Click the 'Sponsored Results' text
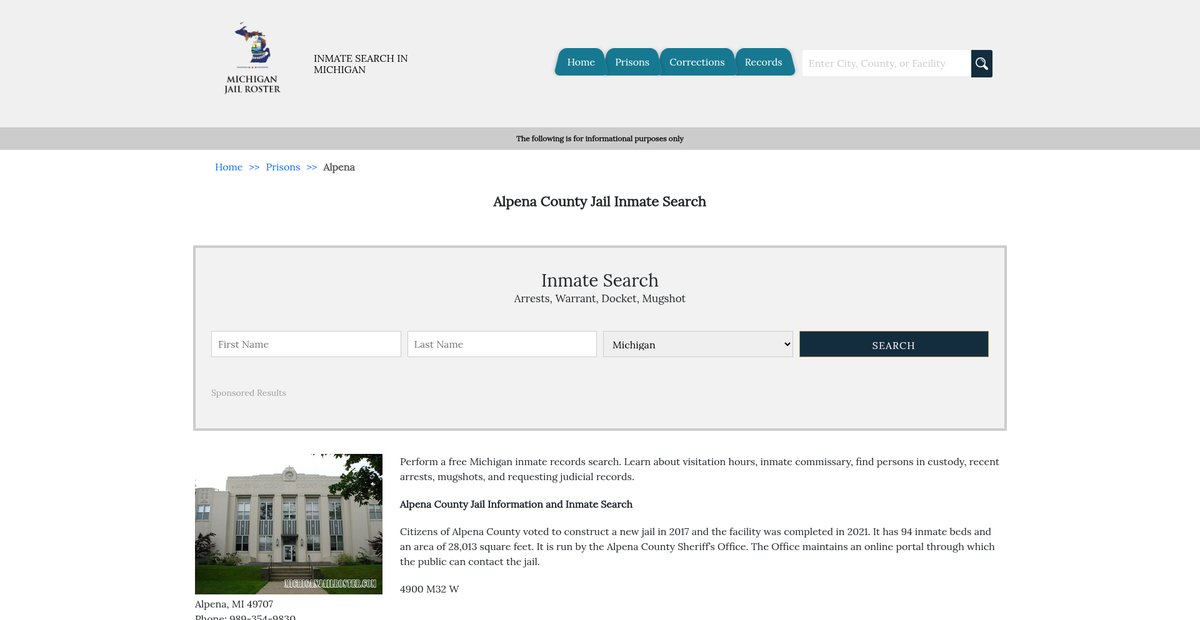Image resolution: width=1200 pixels, height=620 pixels. coord(249,393)
